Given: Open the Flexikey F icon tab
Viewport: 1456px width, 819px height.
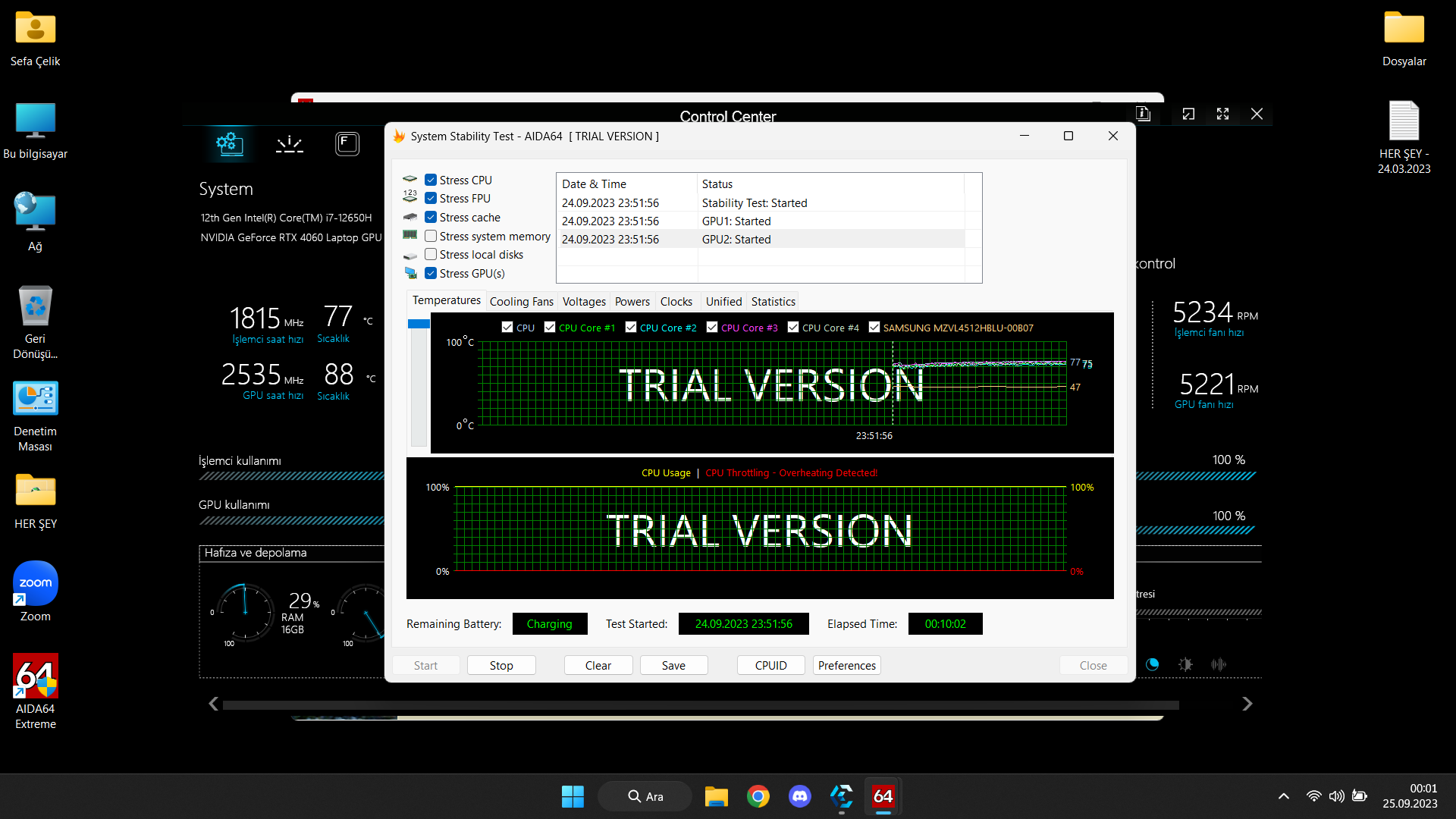Looking at the screenshot, I should [x=347, y=143].
